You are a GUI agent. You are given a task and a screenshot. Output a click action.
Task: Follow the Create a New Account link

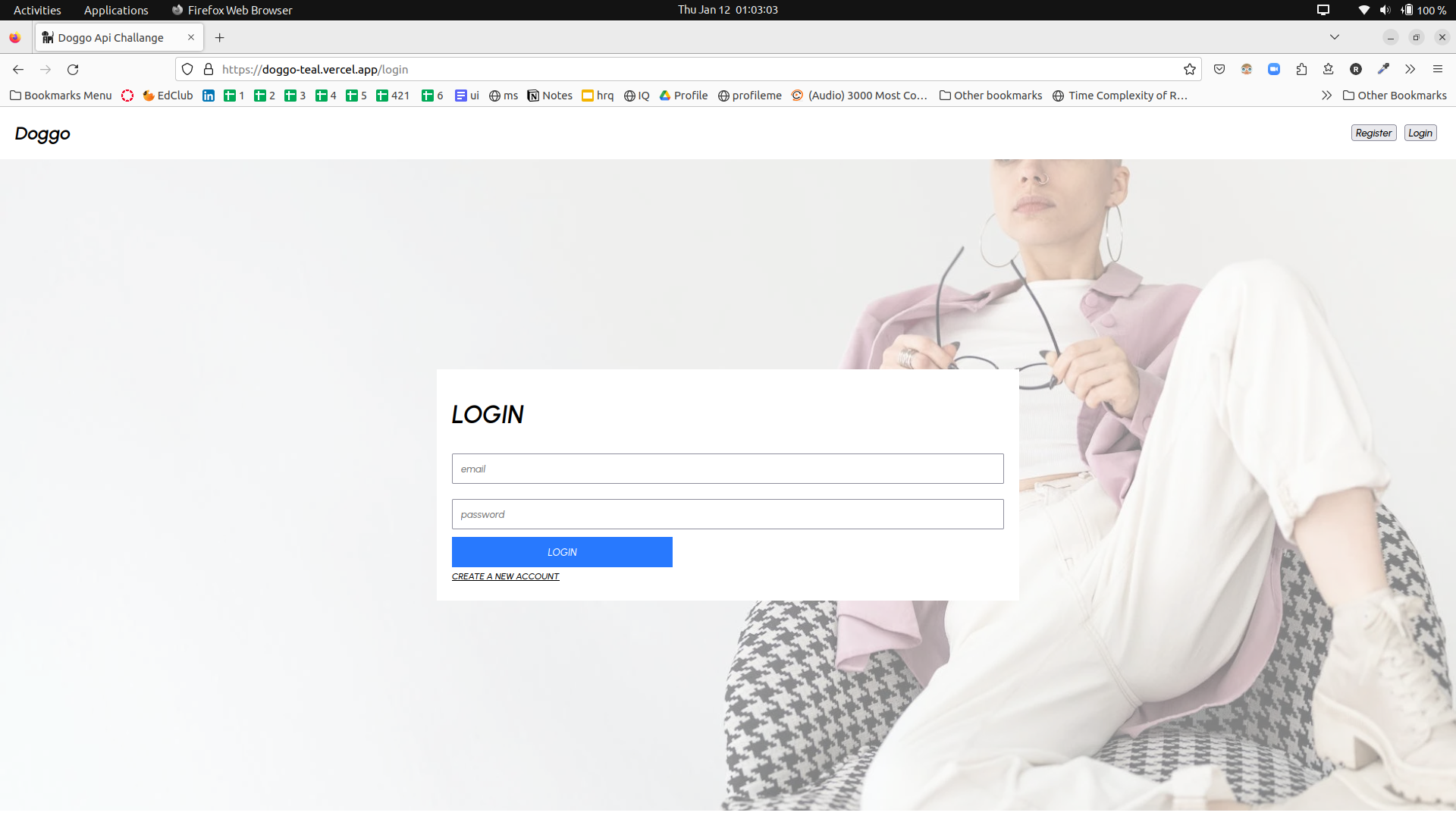[x=505, y=576]
